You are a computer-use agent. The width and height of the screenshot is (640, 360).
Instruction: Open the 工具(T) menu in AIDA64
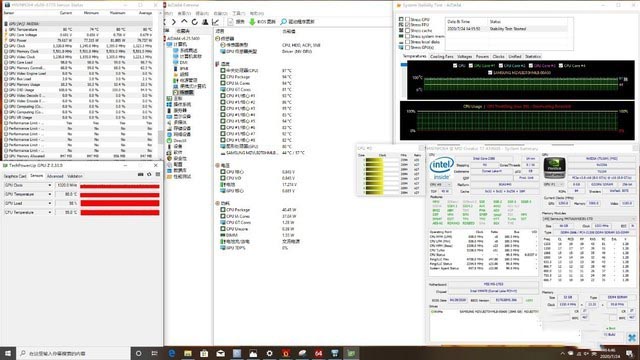[x=238, y=13]
